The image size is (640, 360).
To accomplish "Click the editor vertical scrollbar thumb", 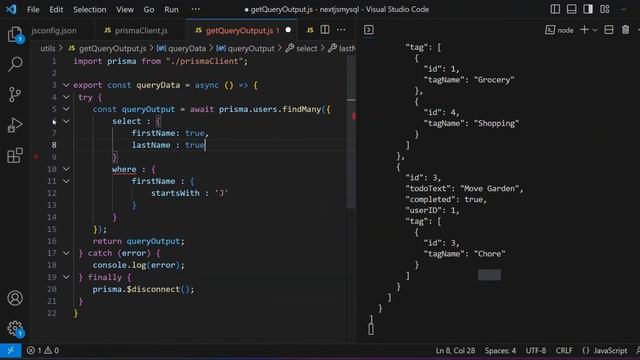I will pos(351,132).
